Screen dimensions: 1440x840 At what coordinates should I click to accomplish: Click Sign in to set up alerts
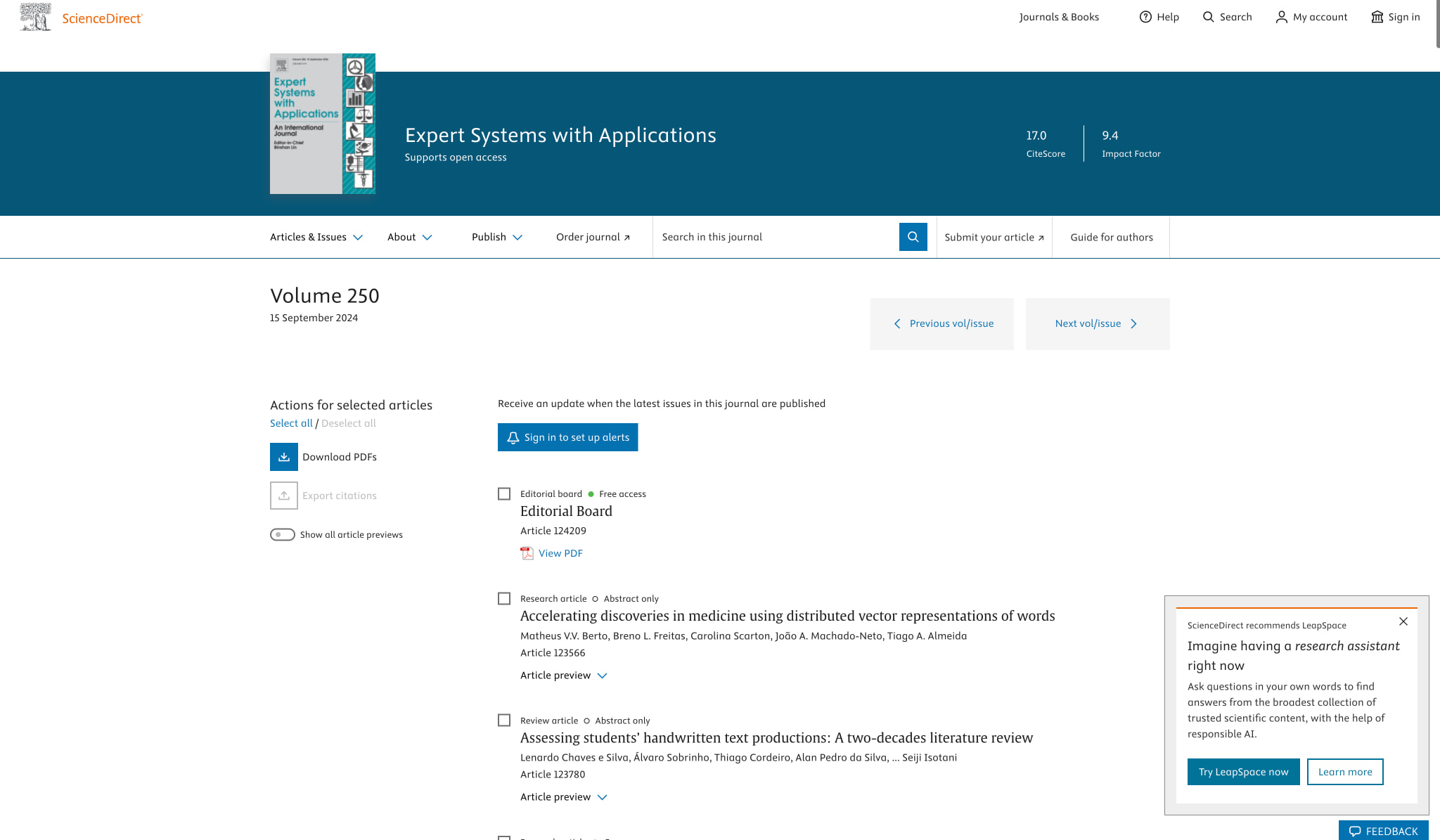tap(567, 437)
